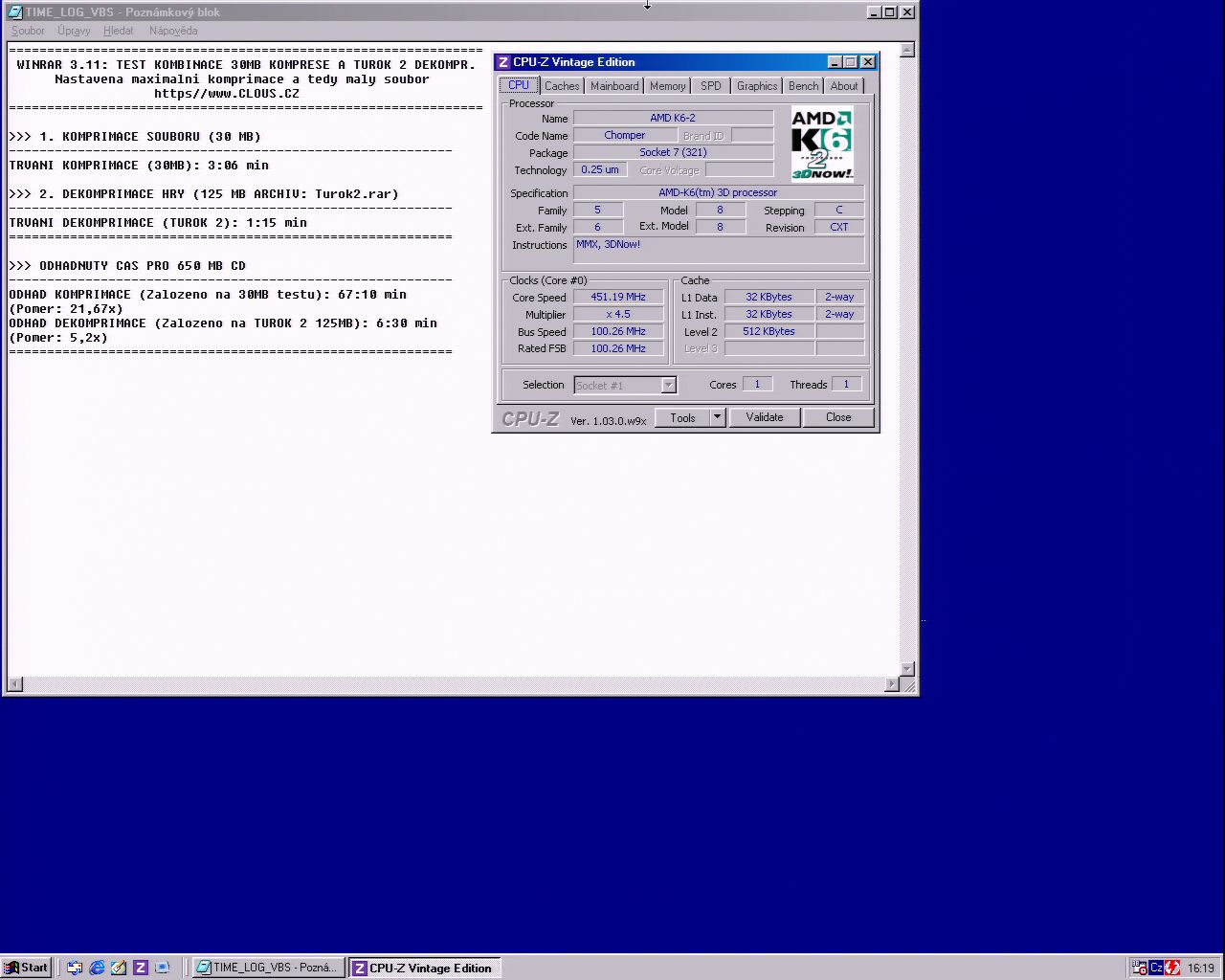Click the Threads value field
The width and height of the screenshot is (1225, 980).
point(846,384)
